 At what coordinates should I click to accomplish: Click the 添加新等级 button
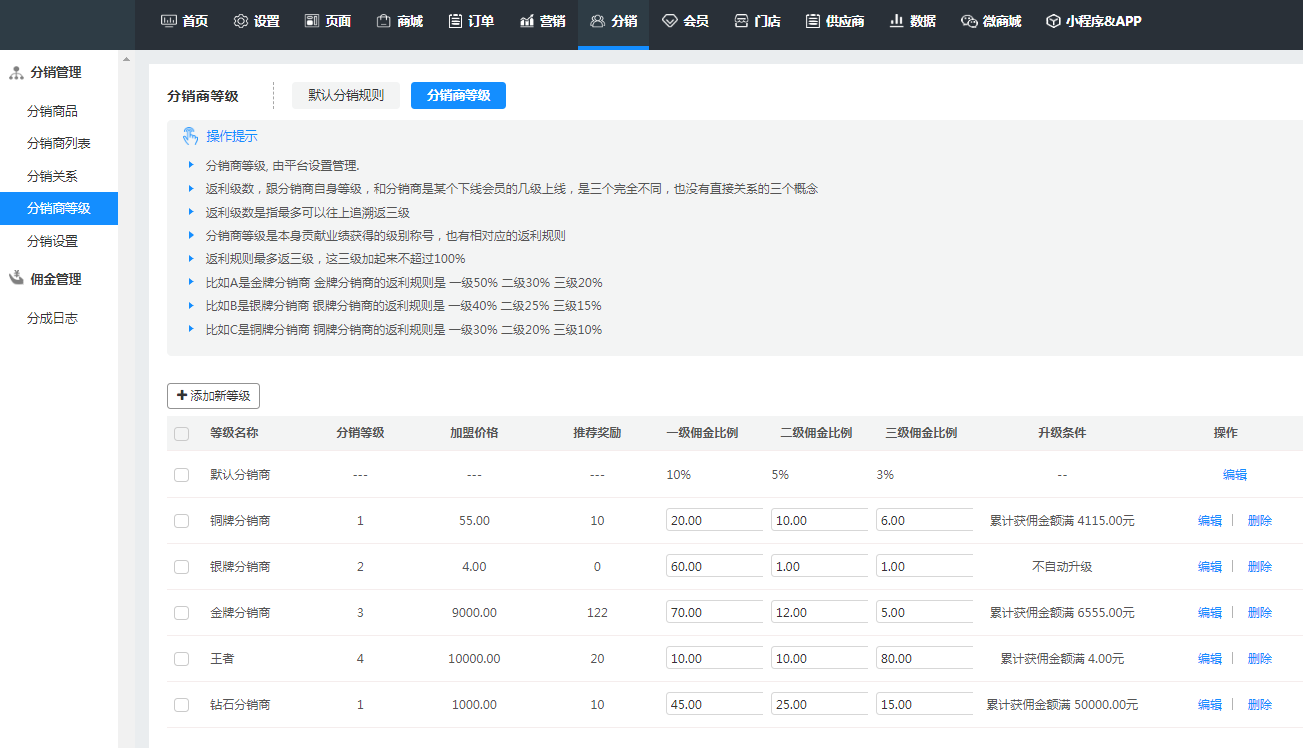tap(213, 396)
